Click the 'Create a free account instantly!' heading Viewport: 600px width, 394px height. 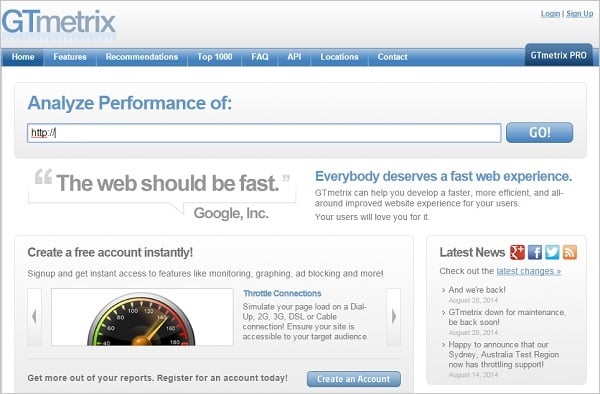110,252
